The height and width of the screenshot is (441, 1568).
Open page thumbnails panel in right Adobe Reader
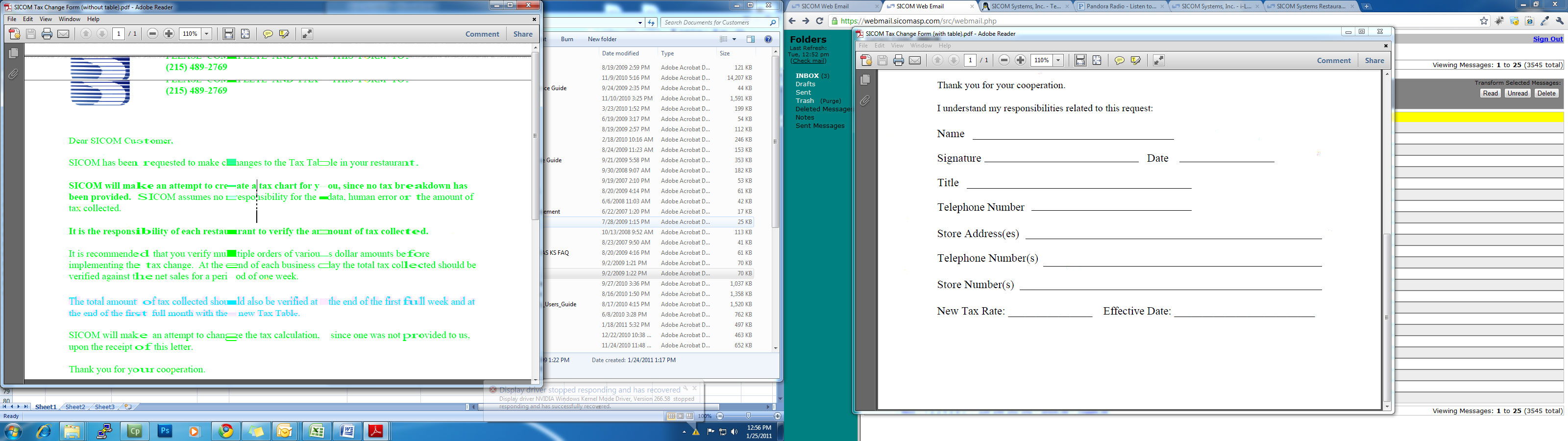point(865,80)
